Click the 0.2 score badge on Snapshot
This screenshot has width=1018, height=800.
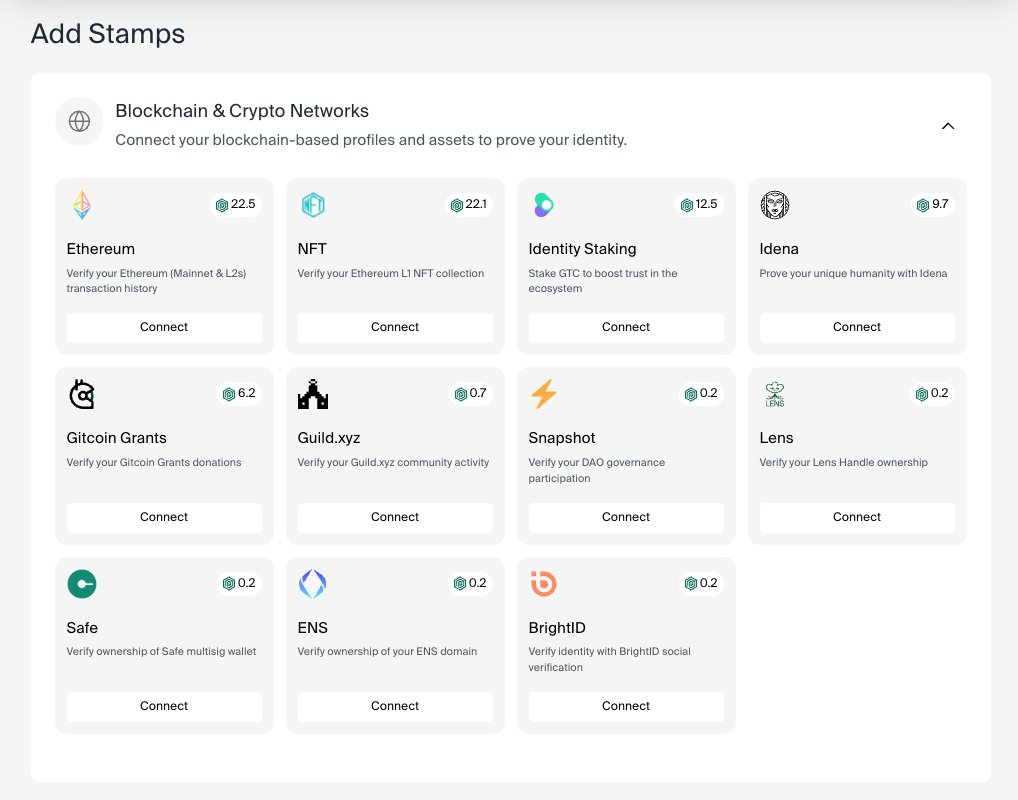click(x=702, y=394)
